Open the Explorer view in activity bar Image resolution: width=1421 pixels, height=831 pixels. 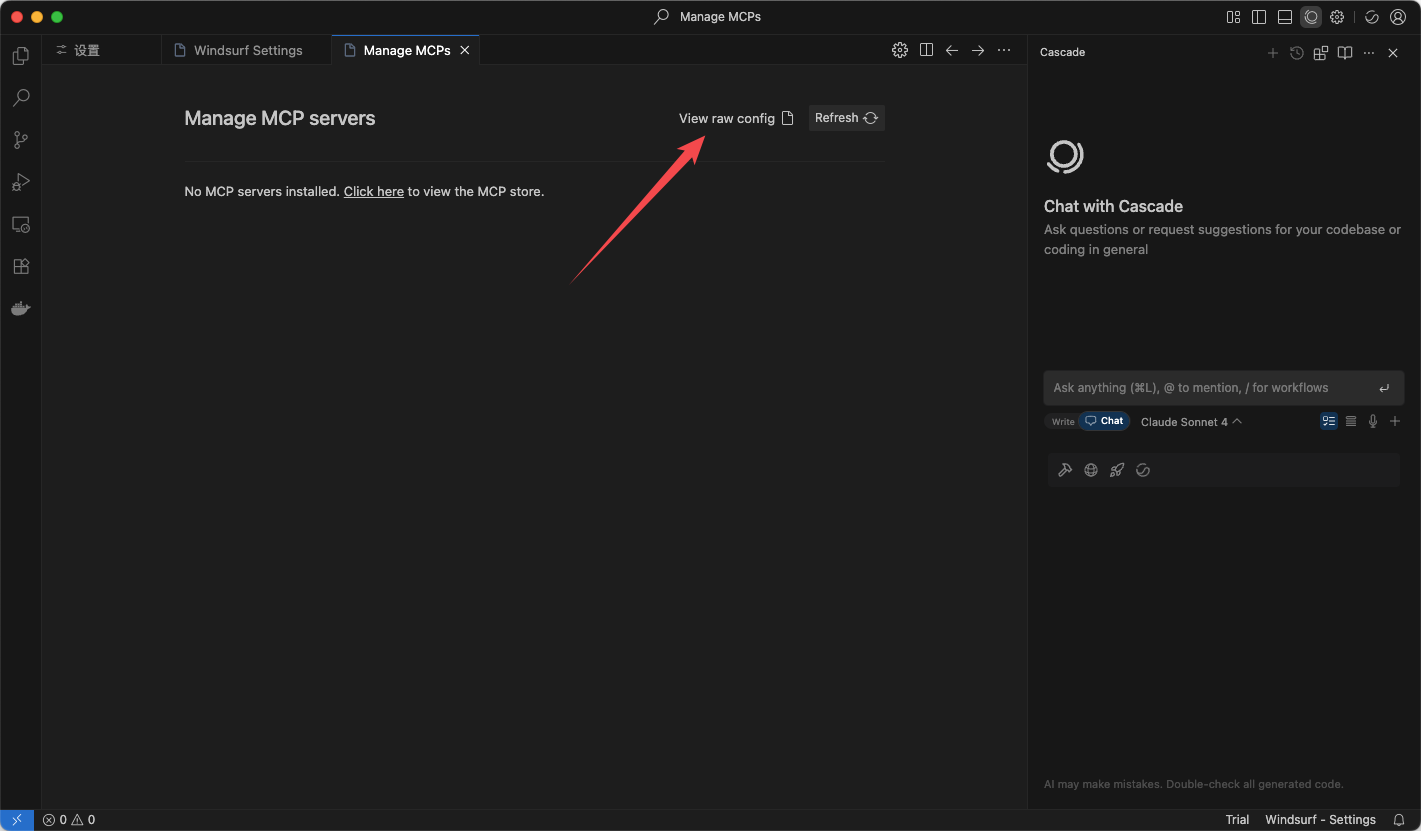[x=20, y=56]
